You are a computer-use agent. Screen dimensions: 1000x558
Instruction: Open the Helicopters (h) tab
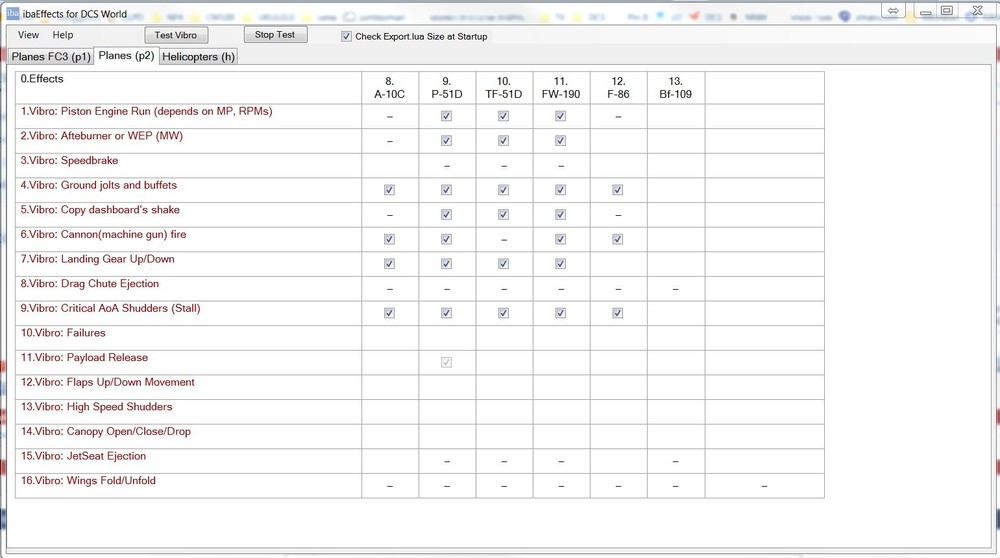198,57
